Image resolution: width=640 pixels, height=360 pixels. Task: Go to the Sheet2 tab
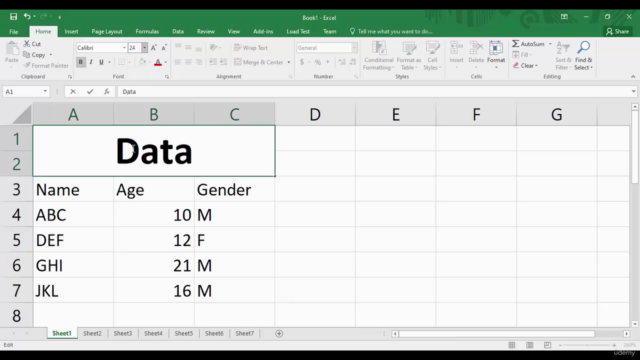point(92,333)
